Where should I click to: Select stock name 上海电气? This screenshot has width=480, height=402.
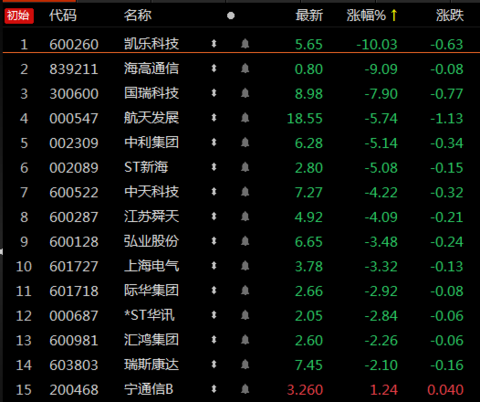tap(152, 266)
